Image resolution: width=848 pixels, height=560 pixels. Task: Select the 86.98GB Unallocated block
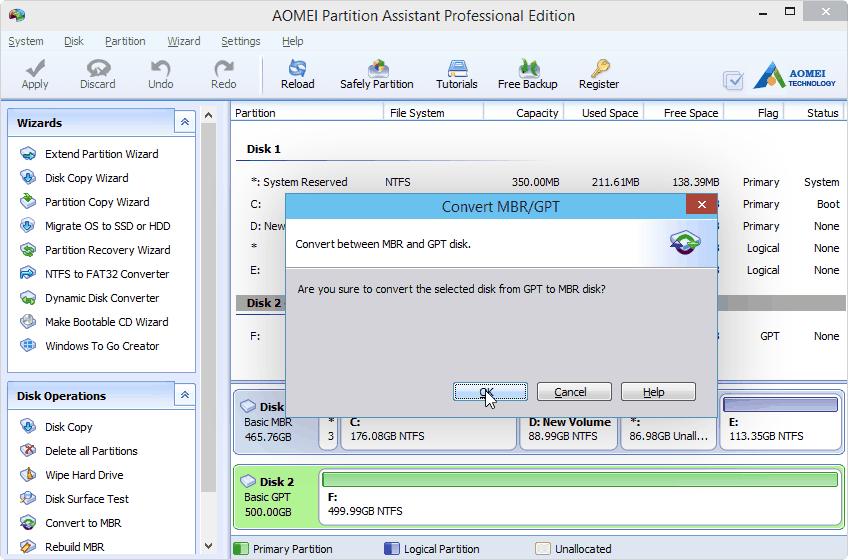(668, 432)
